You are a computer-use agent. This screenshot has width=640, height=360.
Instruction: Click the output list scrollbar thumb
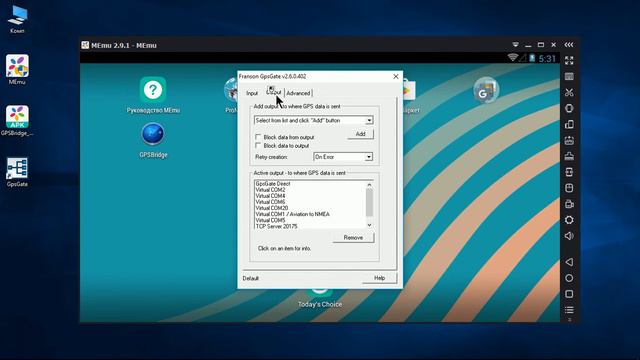(369, 203)
